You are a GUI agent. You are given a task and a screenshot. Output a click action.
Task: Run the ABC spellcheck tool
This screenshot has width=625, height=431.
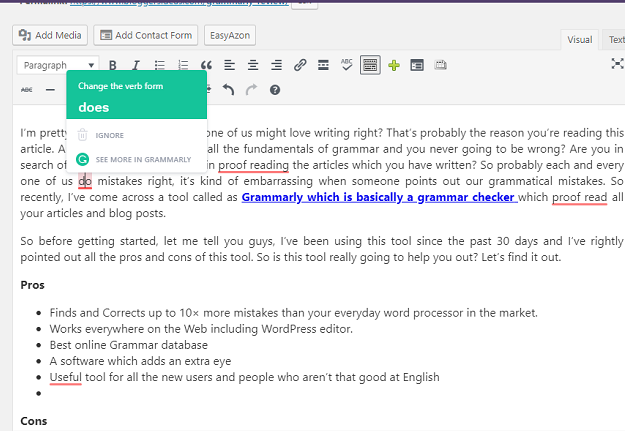point(347,65)
